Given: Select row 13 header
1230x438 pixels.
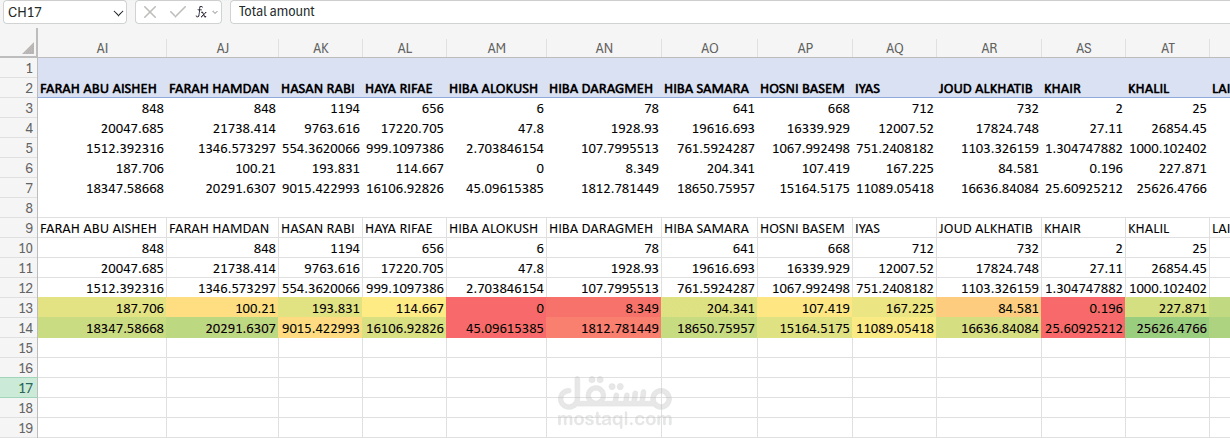Looking at the screenshot, I should [18, 308].
